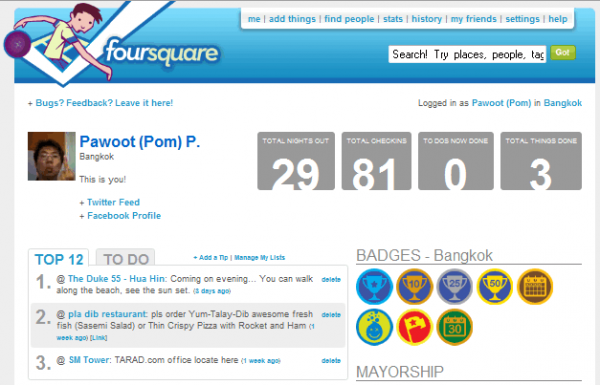Screen dimensions: 600x385
Task: Click the blue star trophy badge
Action: (374, 287)
